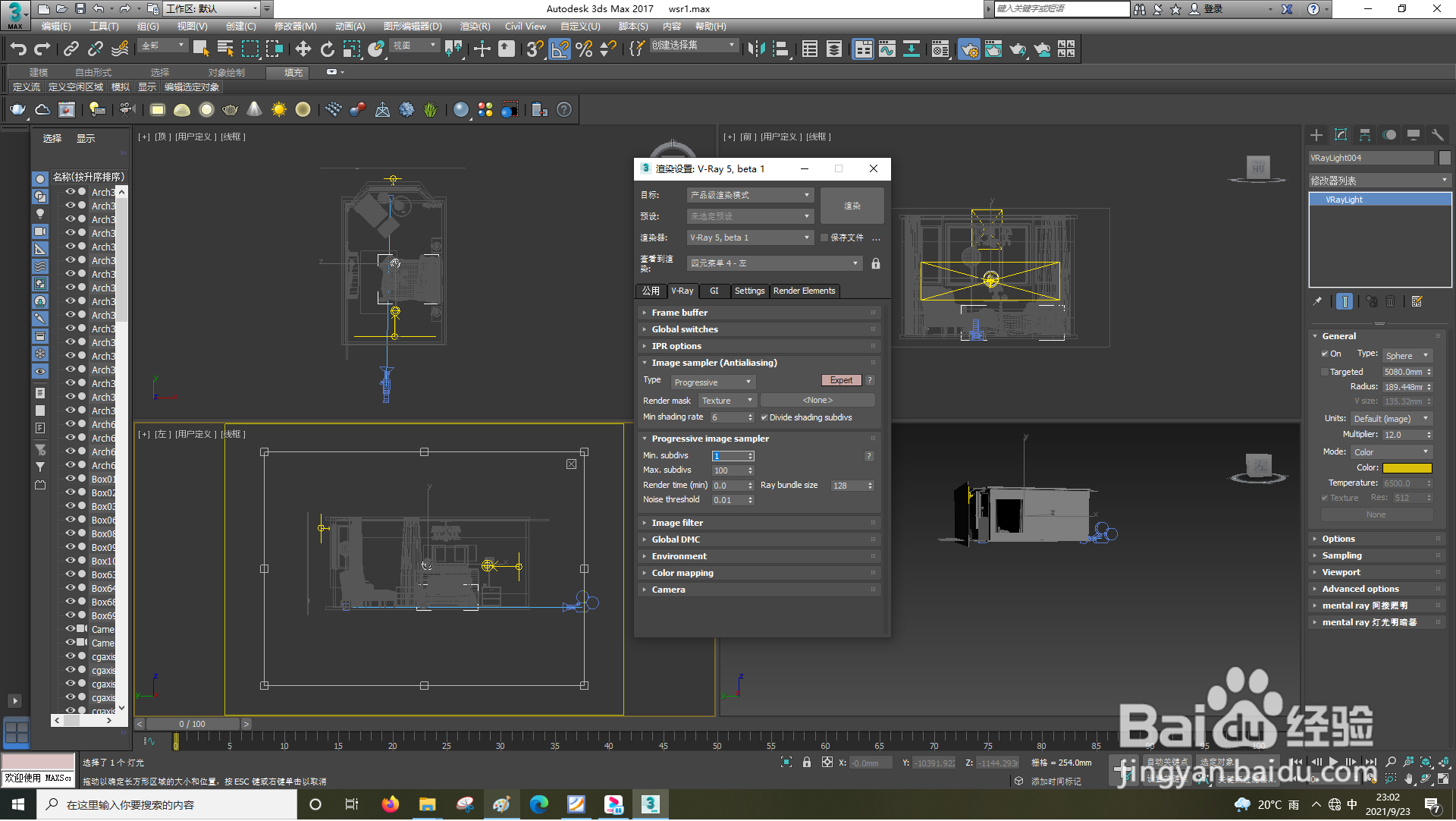Toggle visibility eye of Box10

pyautogui.click(x=70, y=561)
